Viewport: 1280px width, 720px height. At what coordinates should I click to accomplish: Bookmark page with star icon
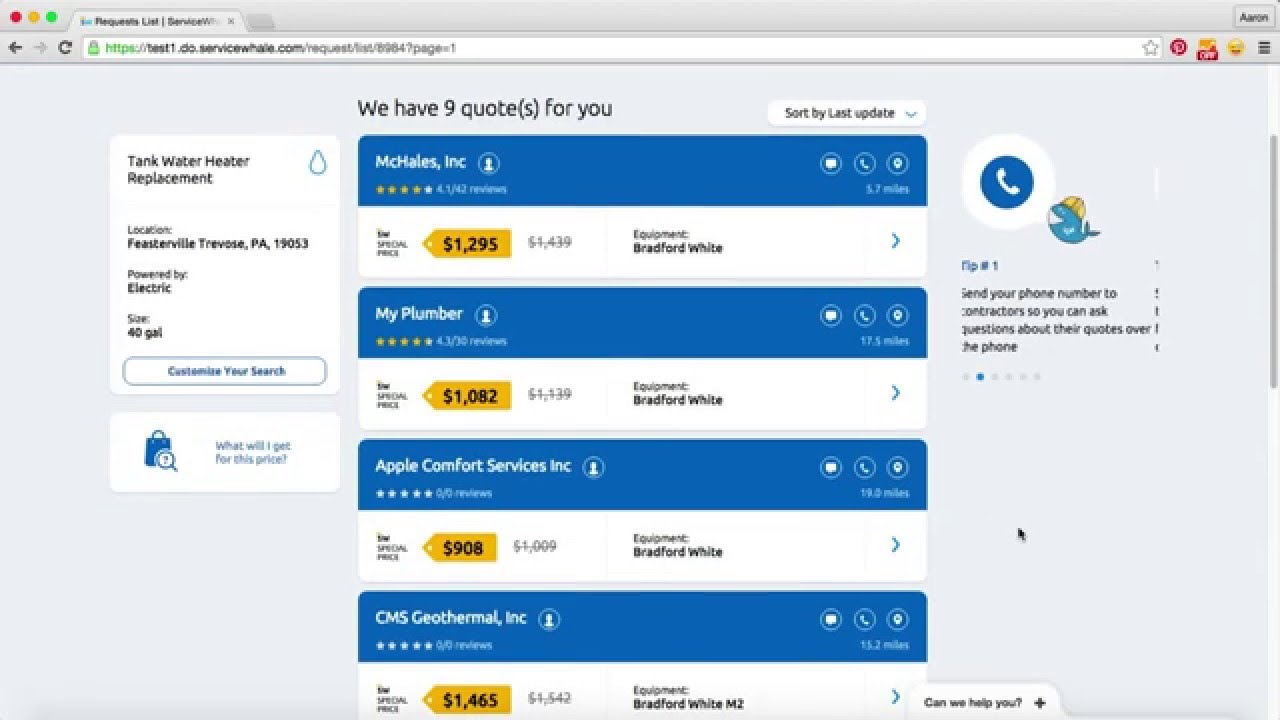pyautogui.click(x=1151, y=47)
